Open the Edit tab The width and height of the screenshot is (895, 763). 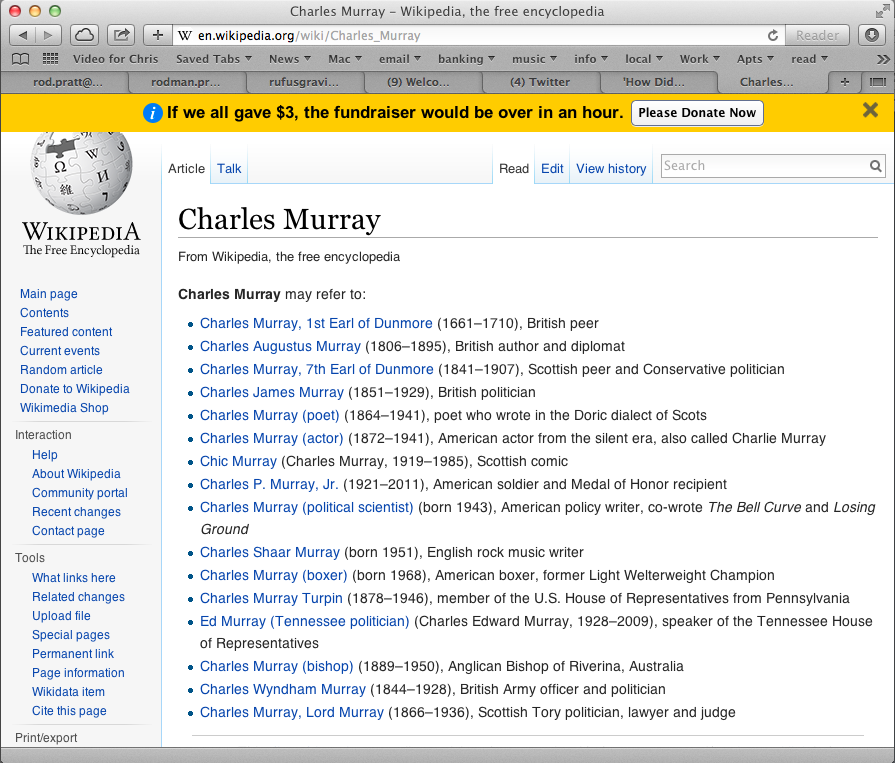click(x=552, y=169)
